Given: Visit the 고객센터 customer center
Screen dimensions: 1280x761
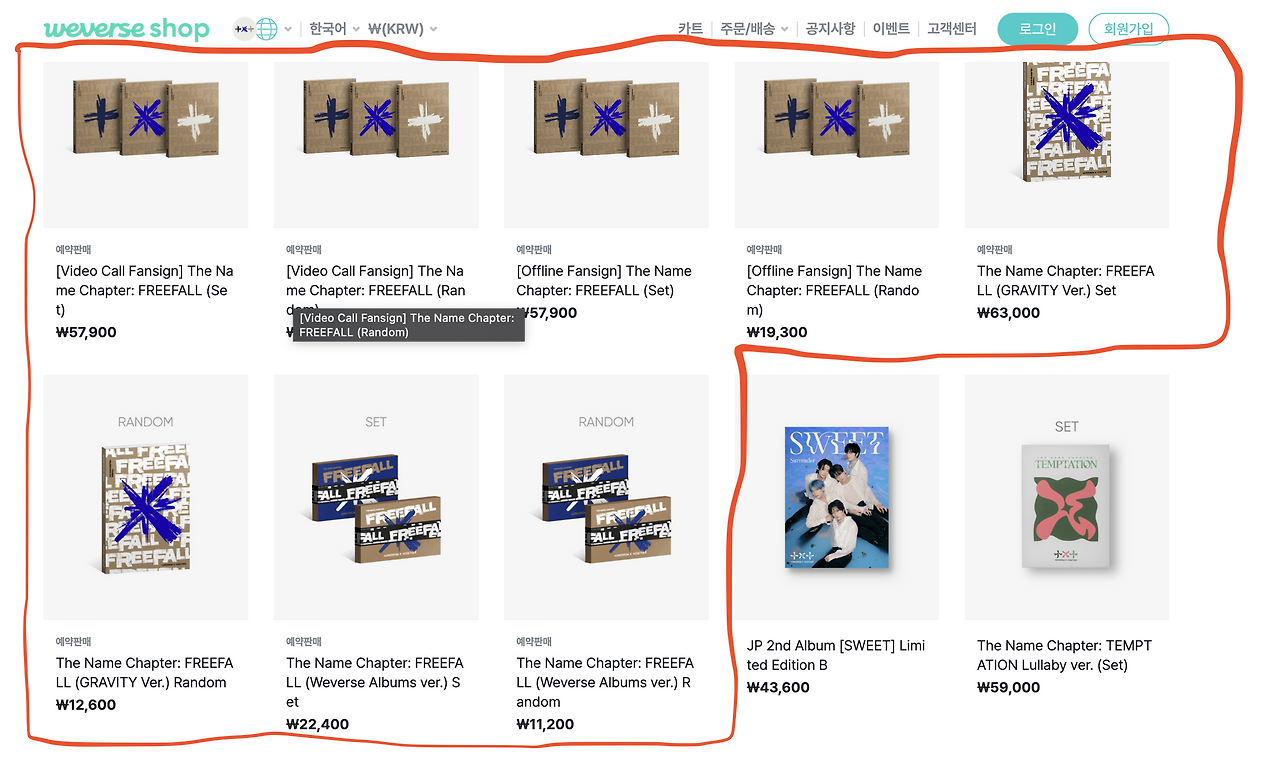Looking at the screenshot, I should [x=953, y=29].
